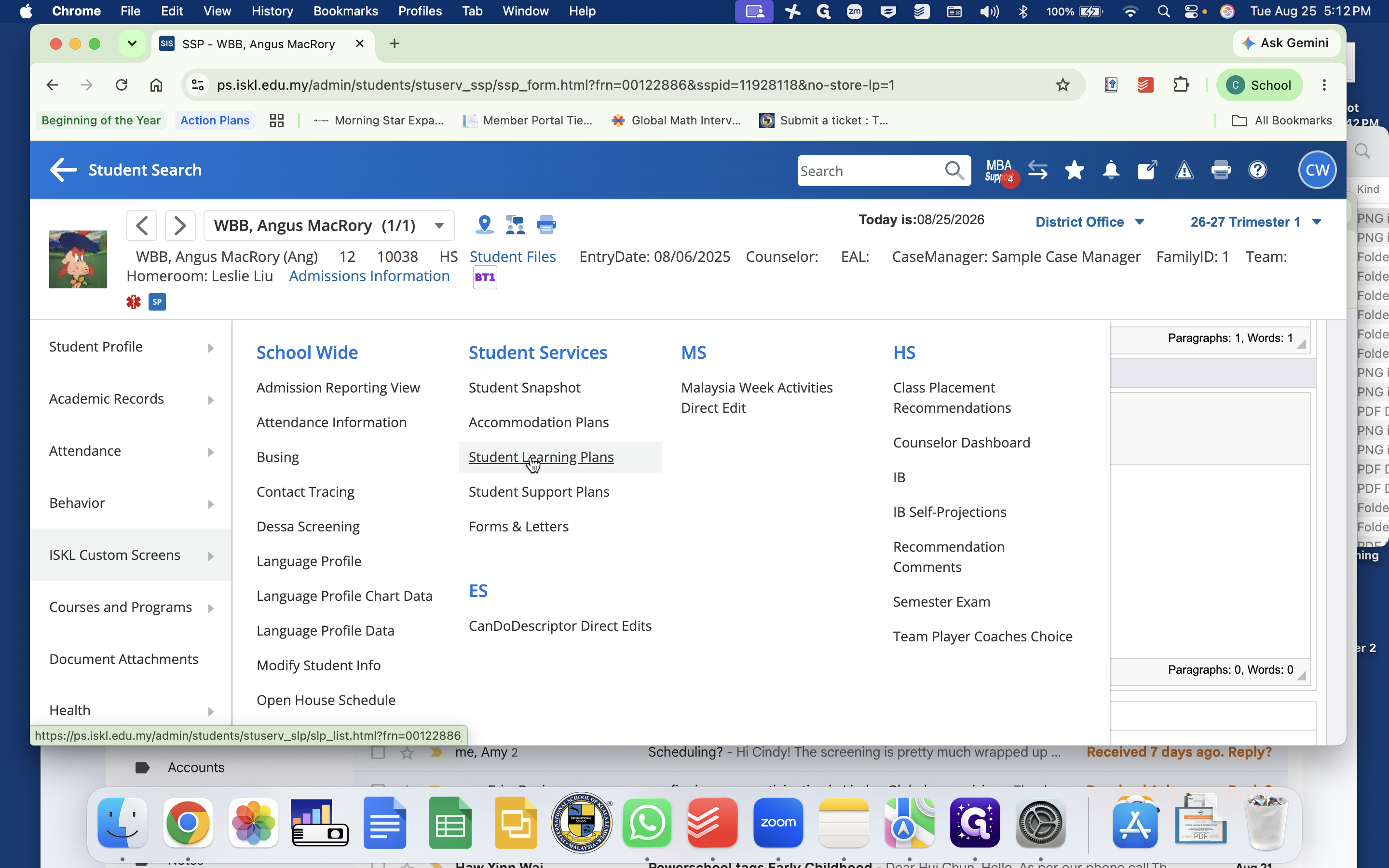Click the open-in-new-window export icon
This screenshot has width=1389, height=868.
[x=1147, y=171]
